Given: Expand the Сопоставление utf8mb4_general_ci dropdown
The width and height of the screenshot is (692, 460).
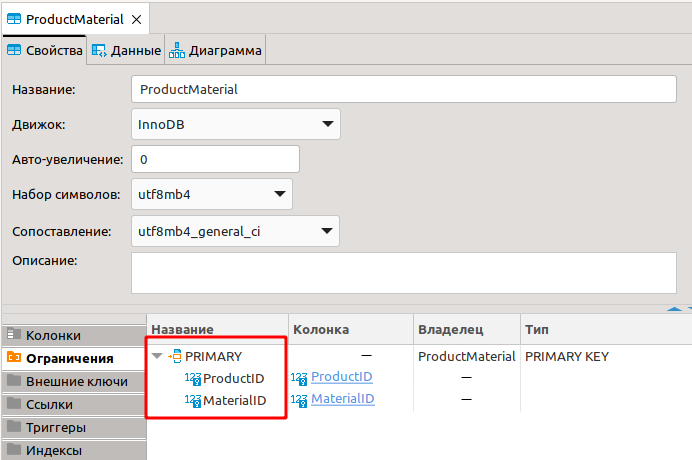Looking at the screenshot, I should (236, 231).
